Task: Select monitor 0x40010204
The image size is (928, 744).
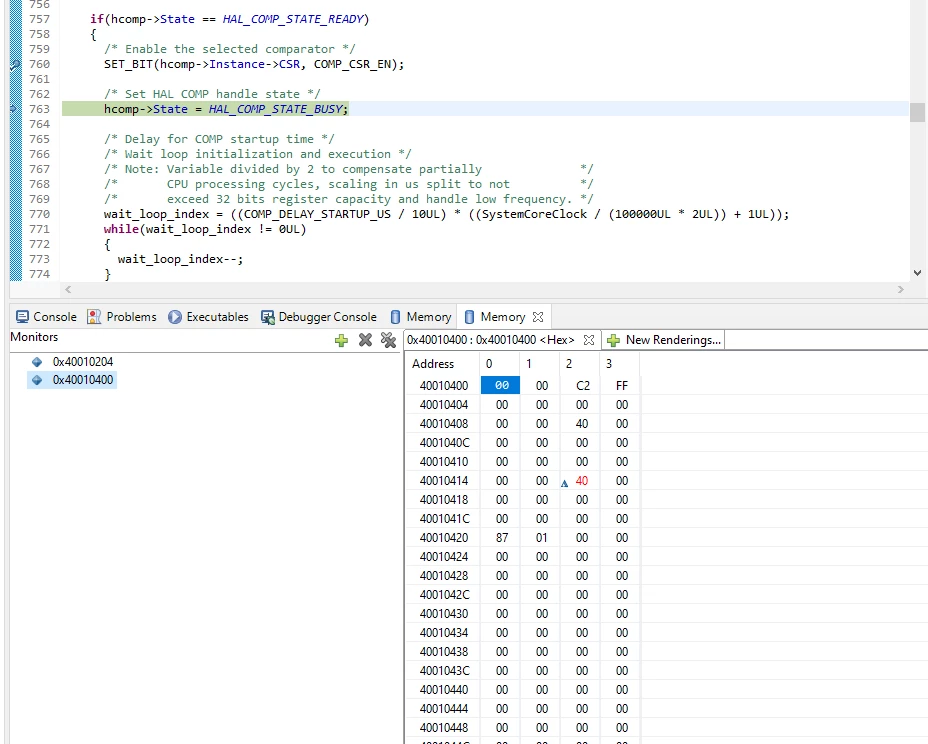Action: coord(82,362)
